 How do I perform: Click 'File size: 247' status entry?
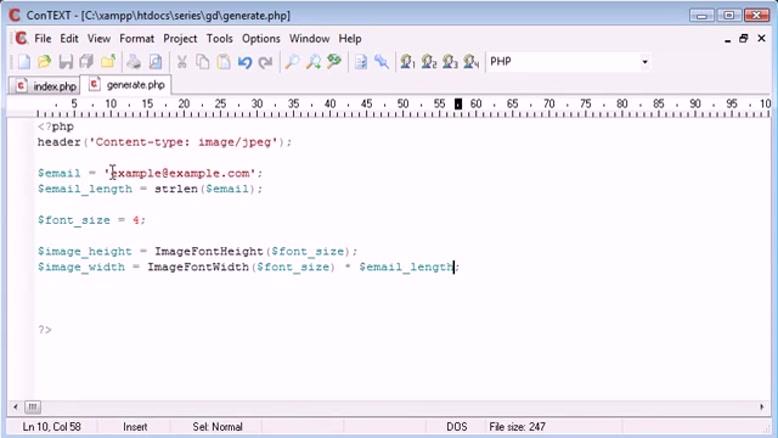tap(517, 427)
